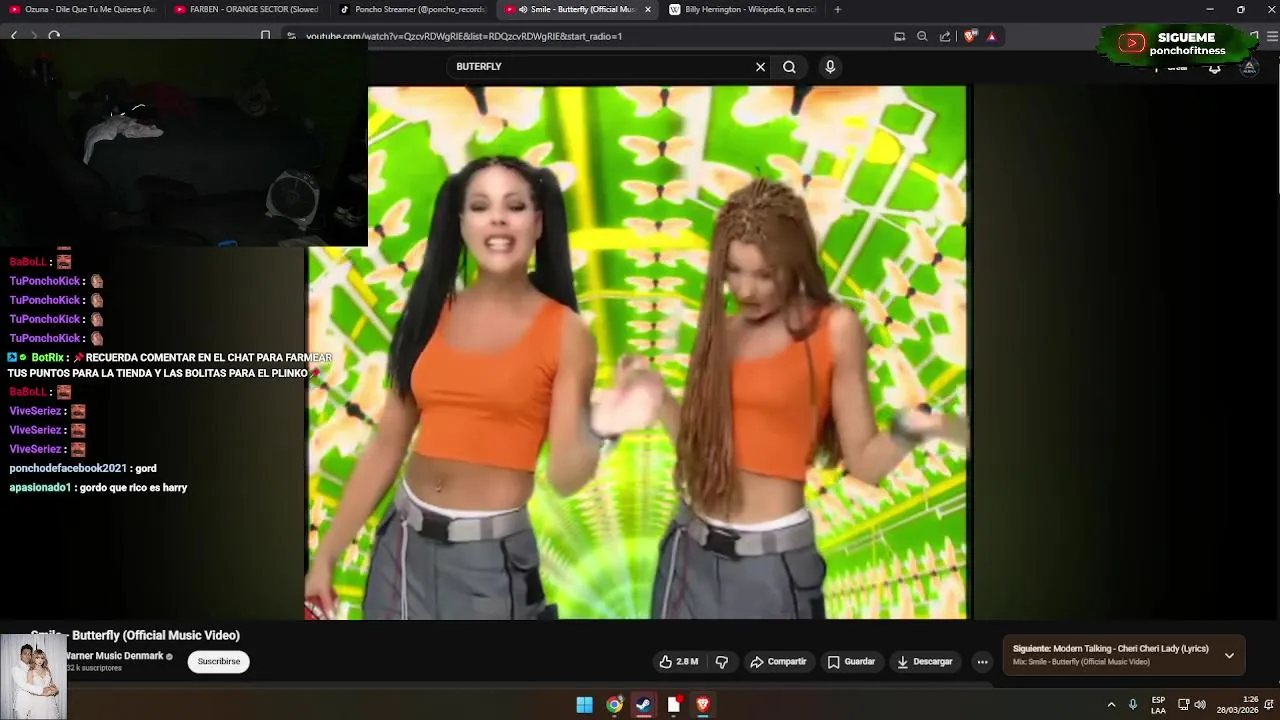Screen dimensions: 1280x720
Task: Clear the BUTERFLY search text with the X
Action: click(x=760, y=67)
